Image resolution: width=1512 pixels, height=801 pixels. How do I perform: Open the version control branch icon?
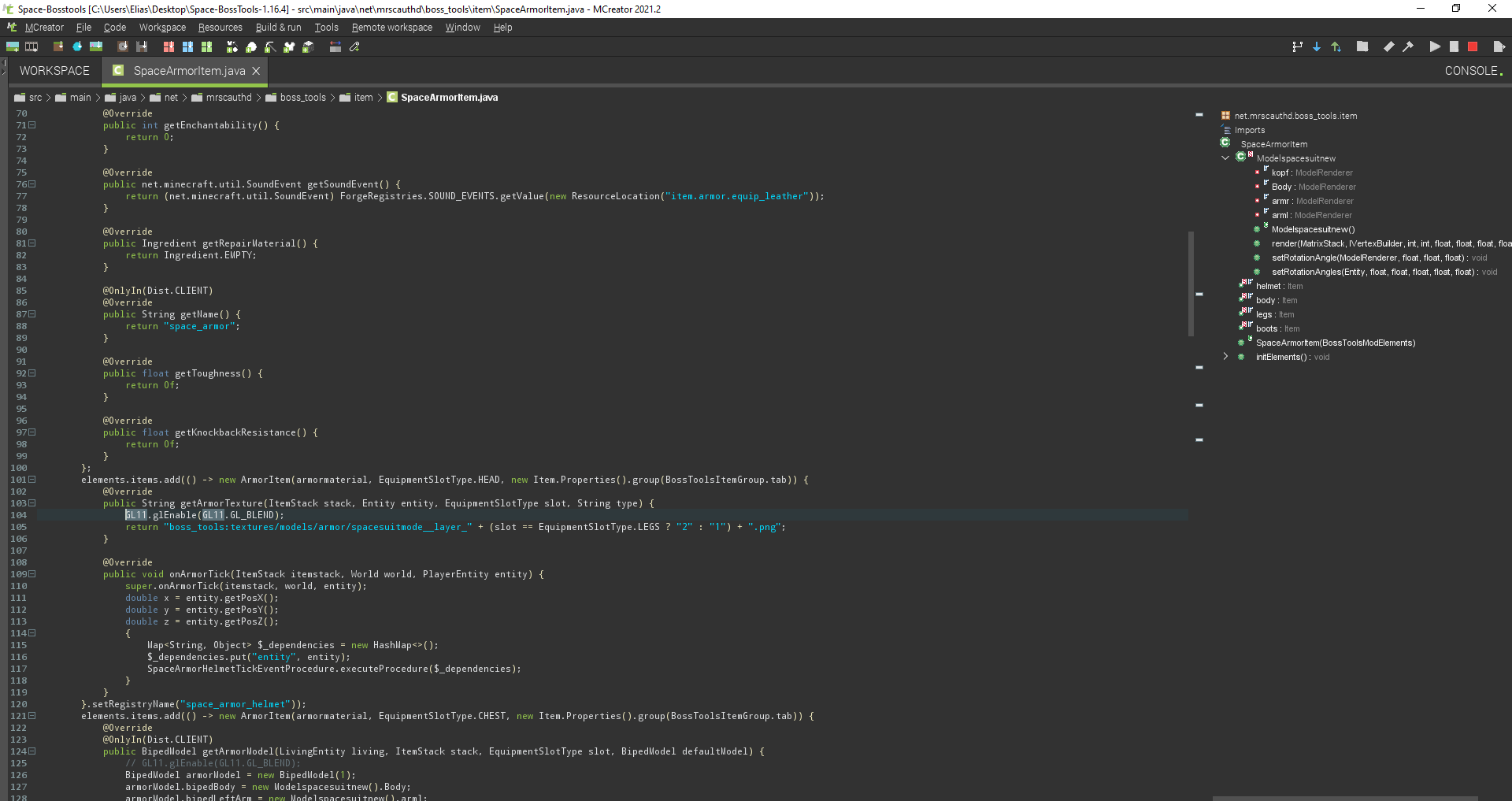click(x=1297, y=46)
